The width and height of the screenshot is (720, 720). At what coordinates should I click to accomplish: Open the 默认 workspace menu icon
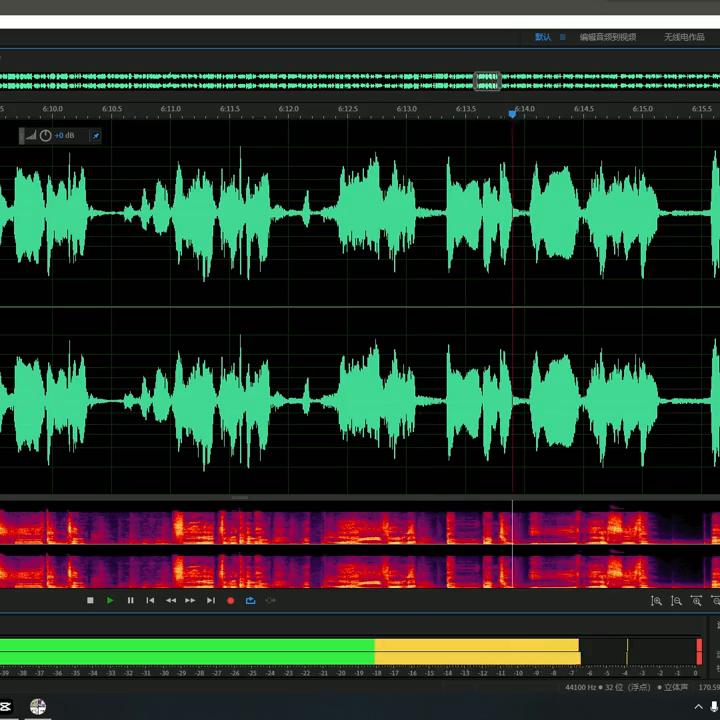coord(562,37)
